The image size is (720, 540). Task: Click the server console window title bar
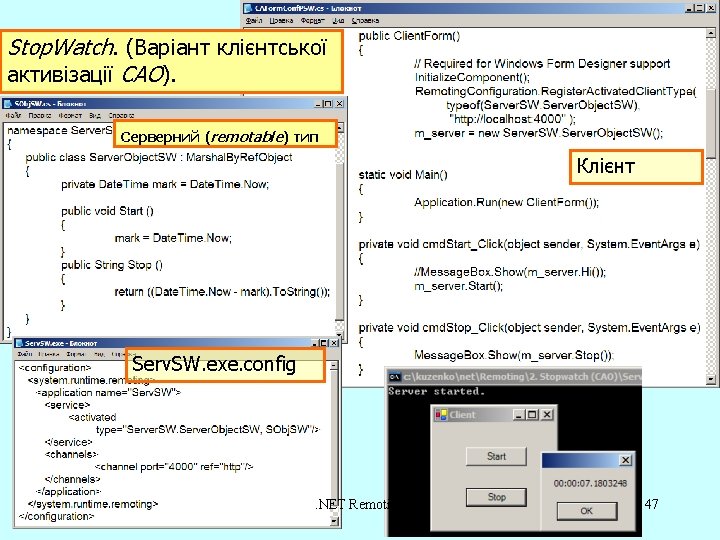tap(514, 377)
